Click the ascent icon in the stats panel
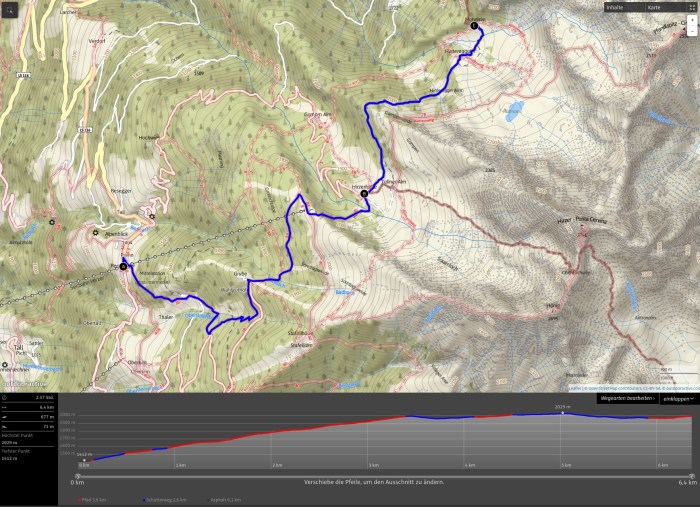 [x=5, y=416]
